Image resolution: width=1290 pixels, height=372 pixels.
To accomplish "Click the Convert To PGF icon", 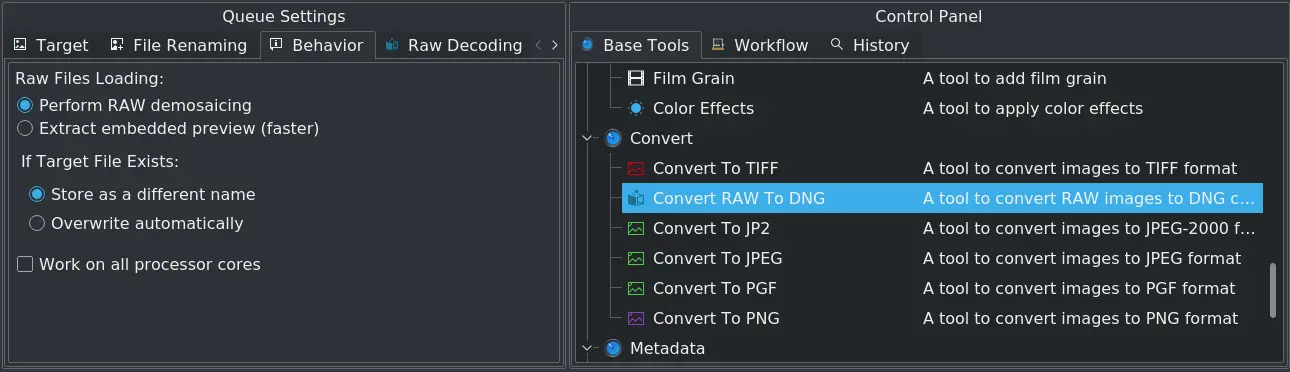I will [x=636, y=288].
